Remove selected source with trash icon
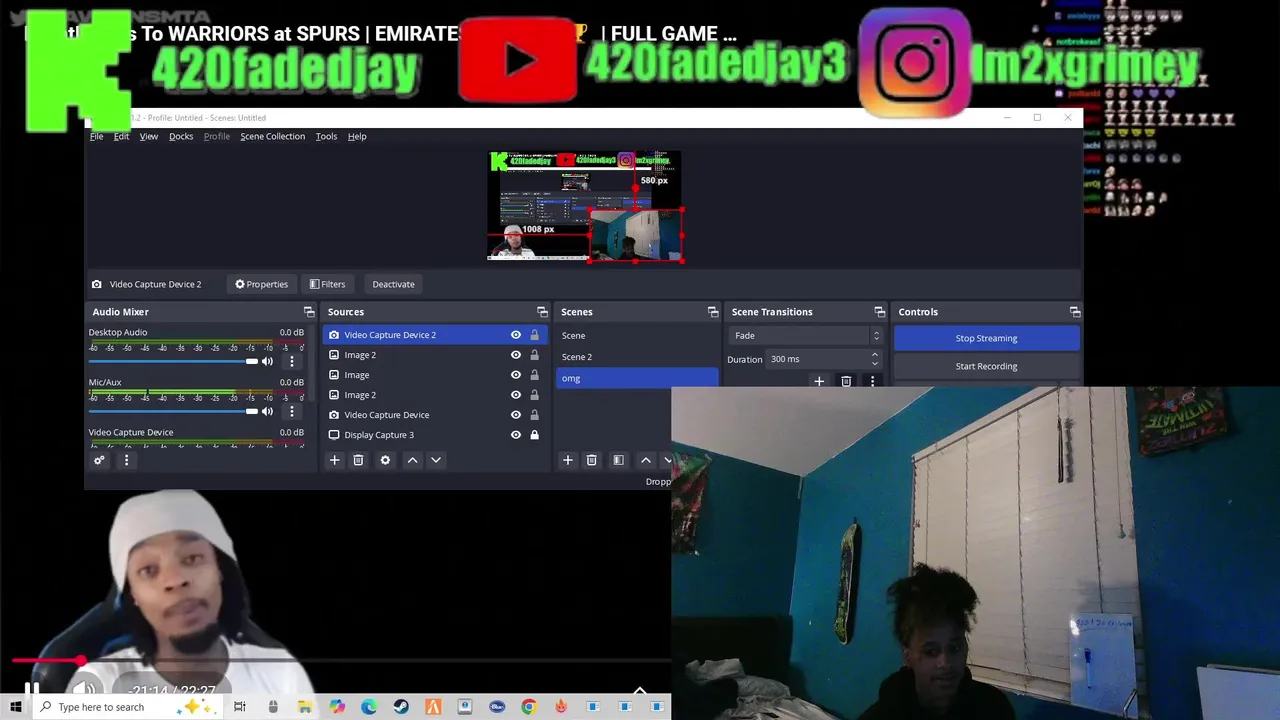This screenshot has width=1280, height=720. [358, 460]
